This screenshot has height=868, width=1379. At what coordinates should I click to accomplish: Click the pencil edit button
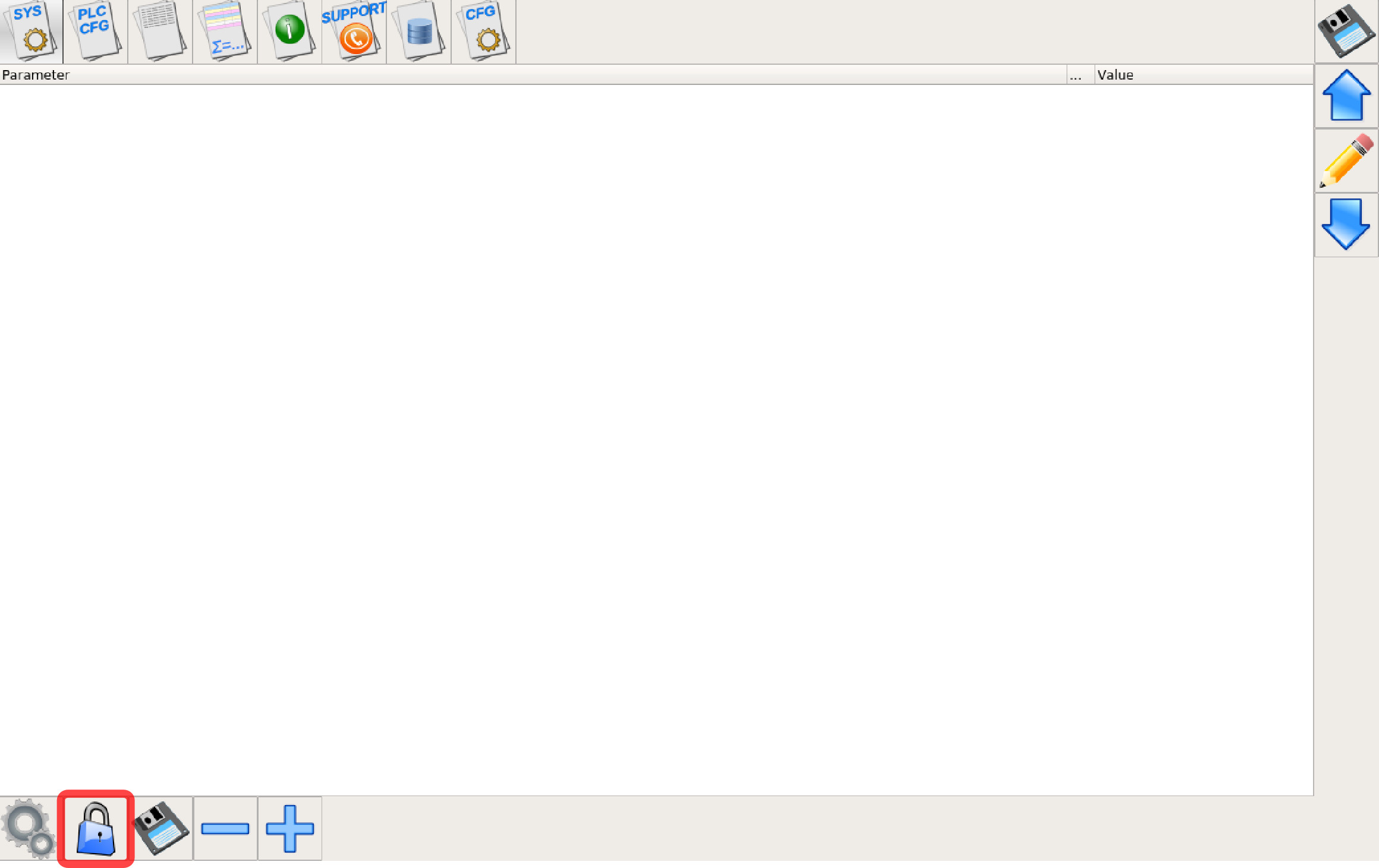pos(1346,160)
